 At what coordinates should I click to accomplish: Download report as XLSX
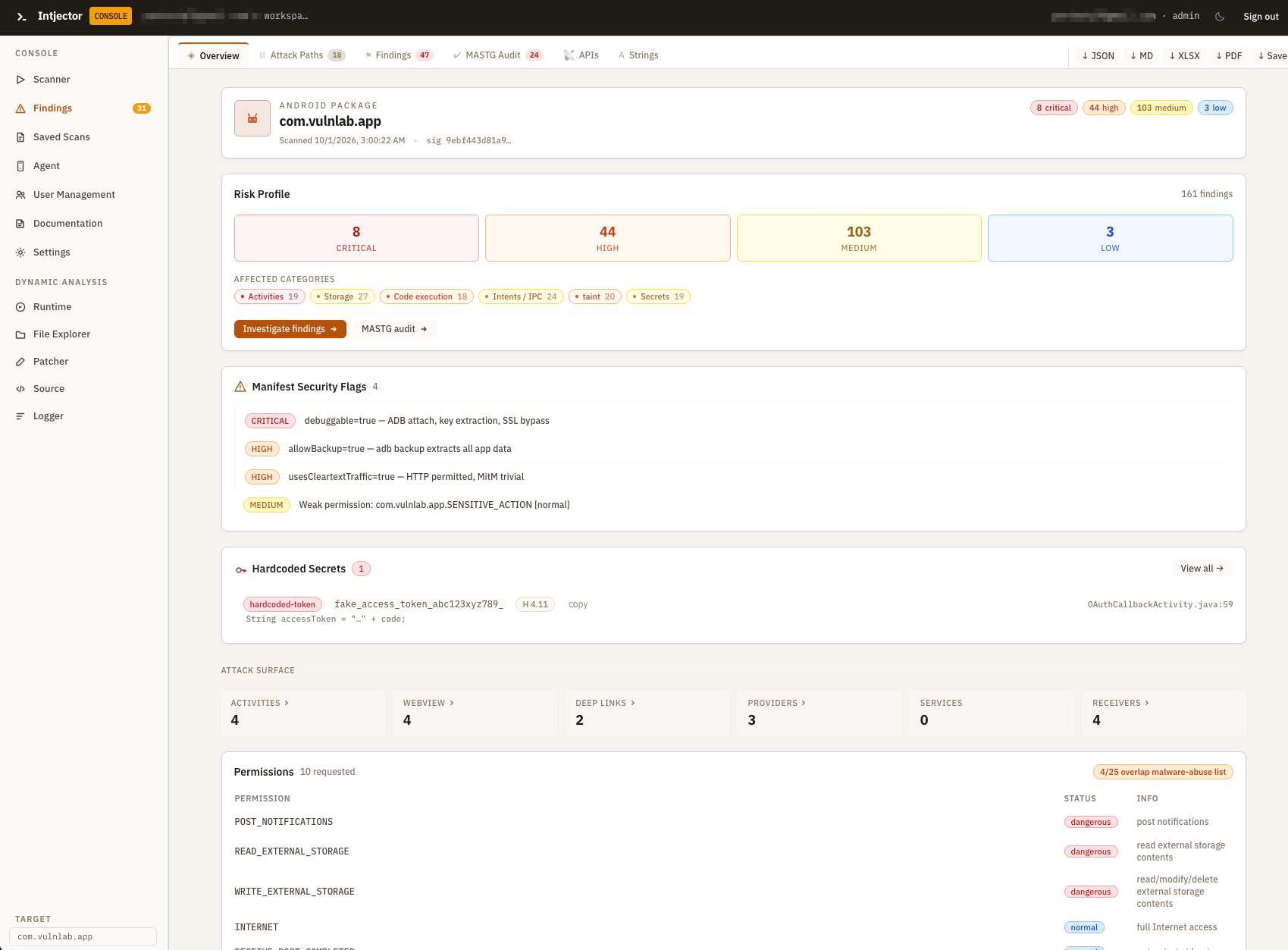(x=1185, y=56)
